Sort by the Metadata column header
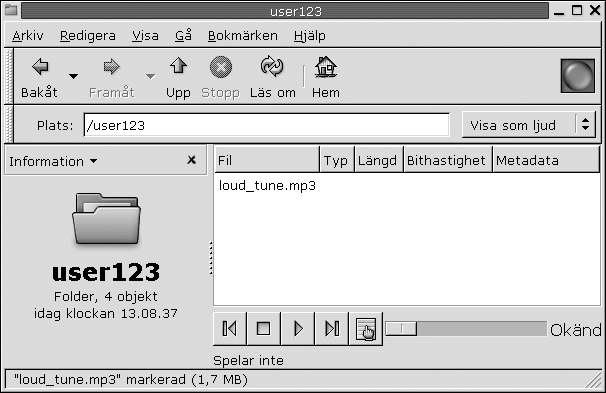The image size is (606, 393). pos(546,160)
